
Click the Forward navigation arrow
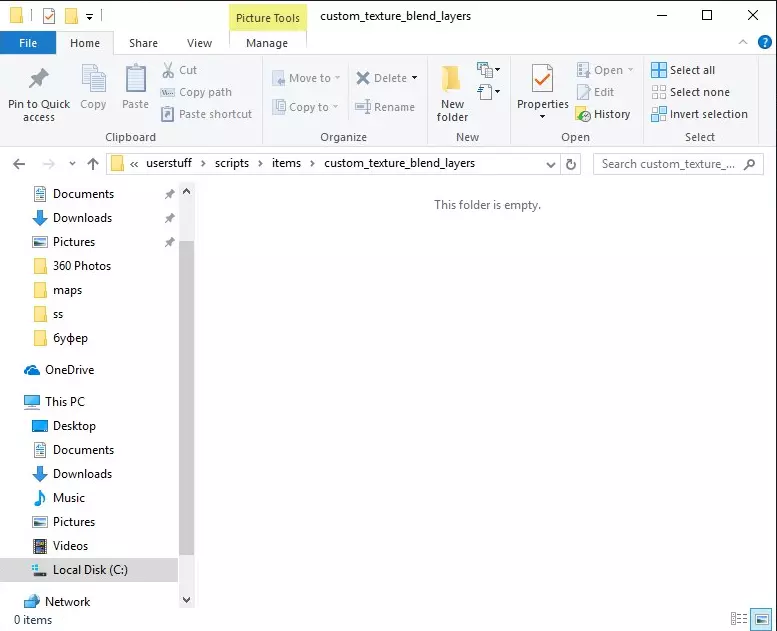coord(49,164)
